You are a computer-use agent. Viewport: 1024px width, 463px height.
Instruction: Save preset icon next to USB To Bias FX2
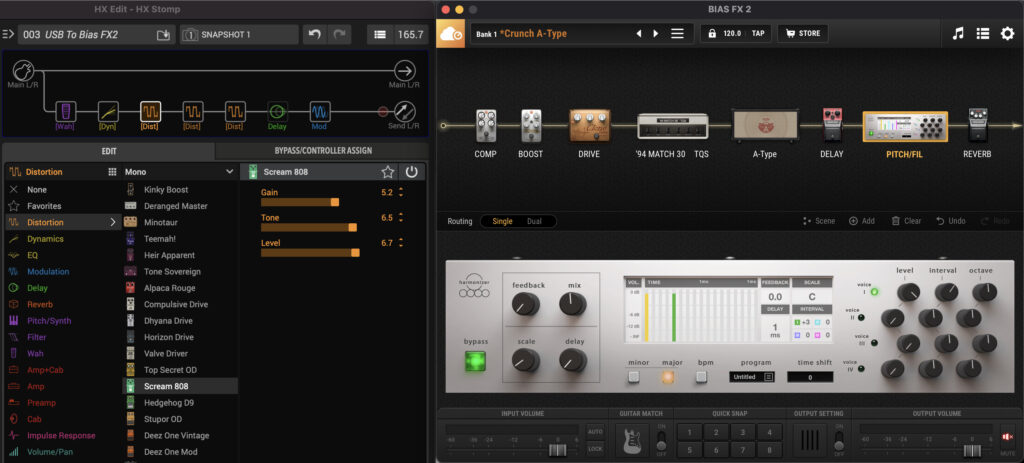[163, 35]
